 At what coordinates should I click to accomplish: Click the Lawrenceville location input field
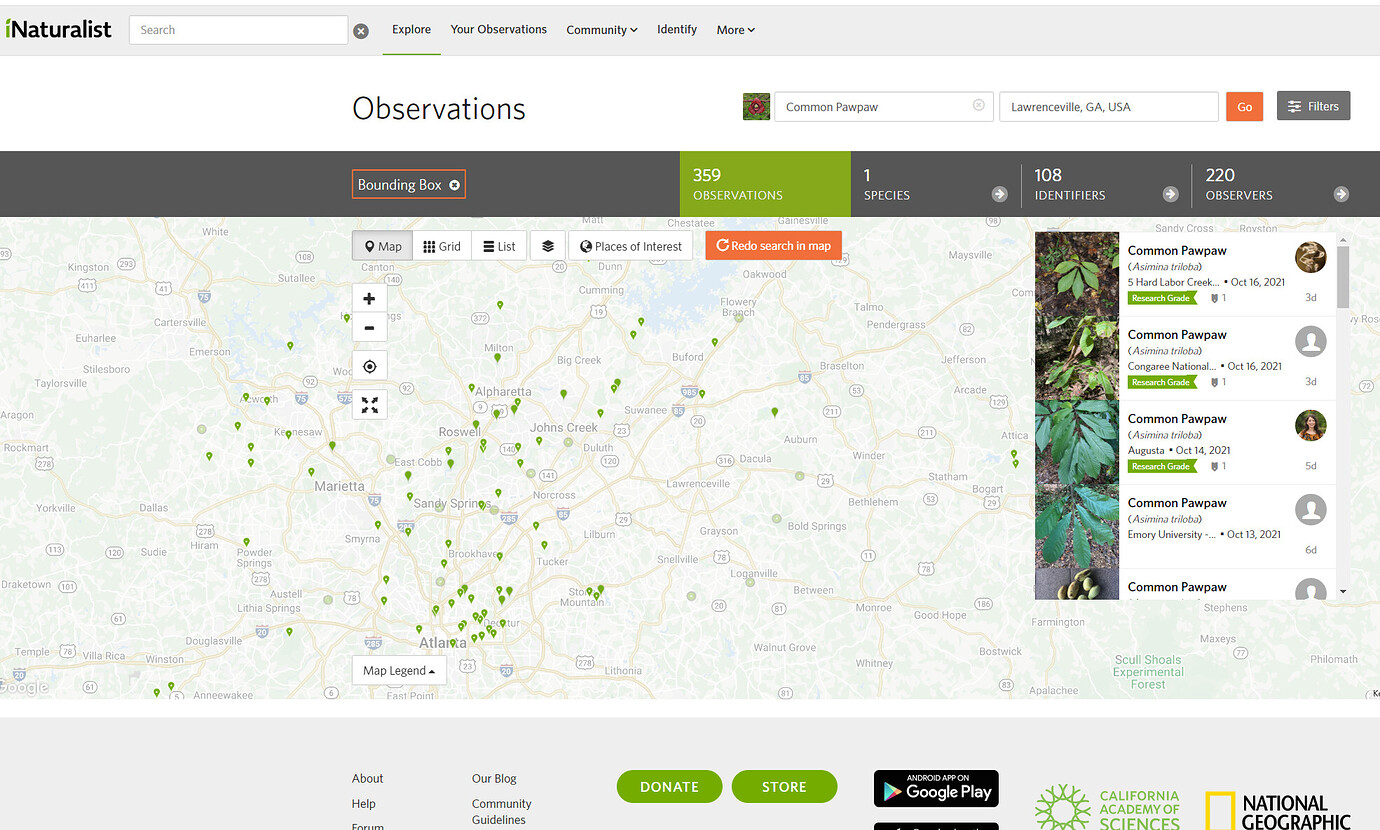point(1108,107)
